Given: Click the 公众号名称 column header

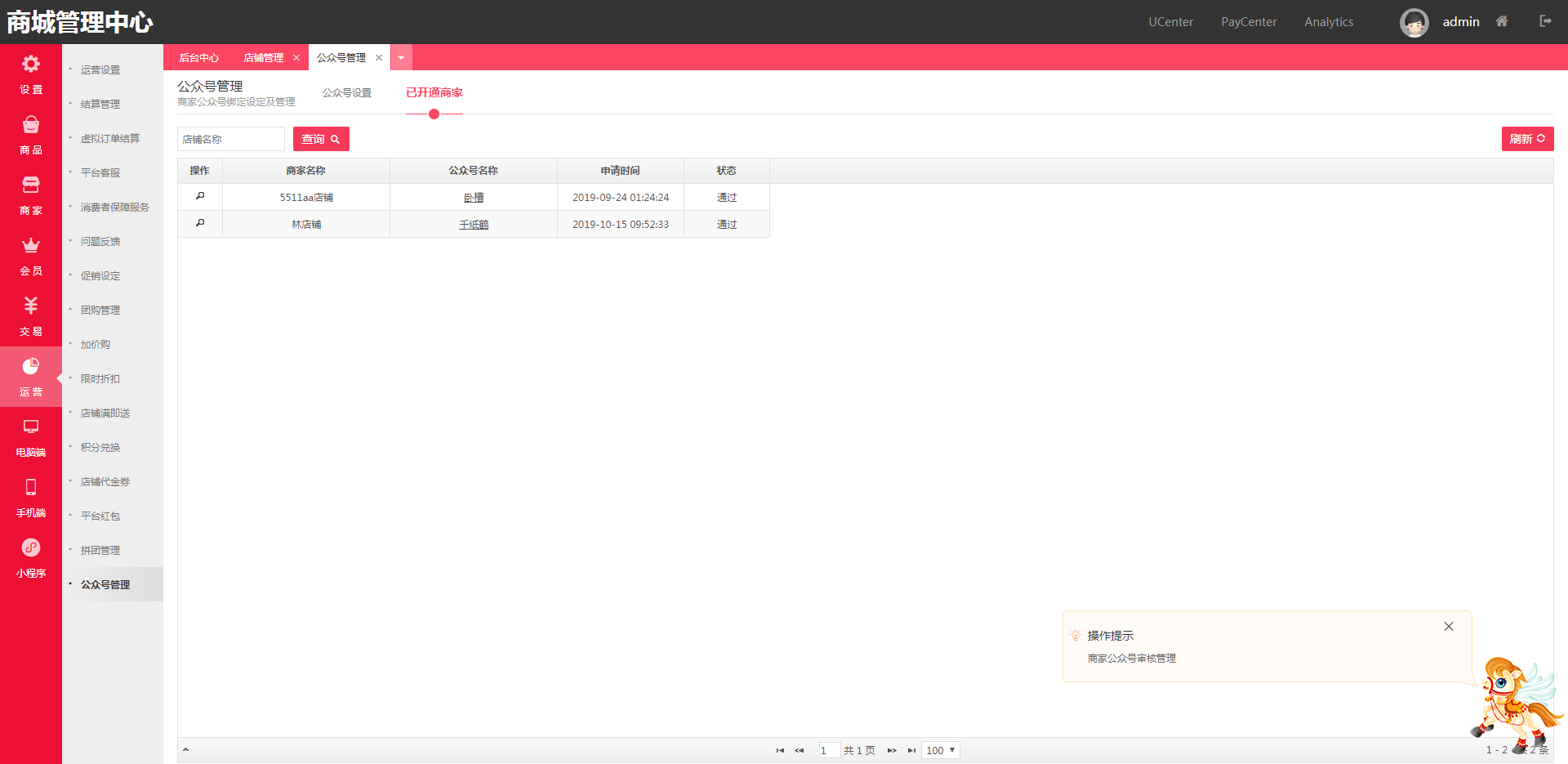Looking at the screenshot, I should point(474,170).
